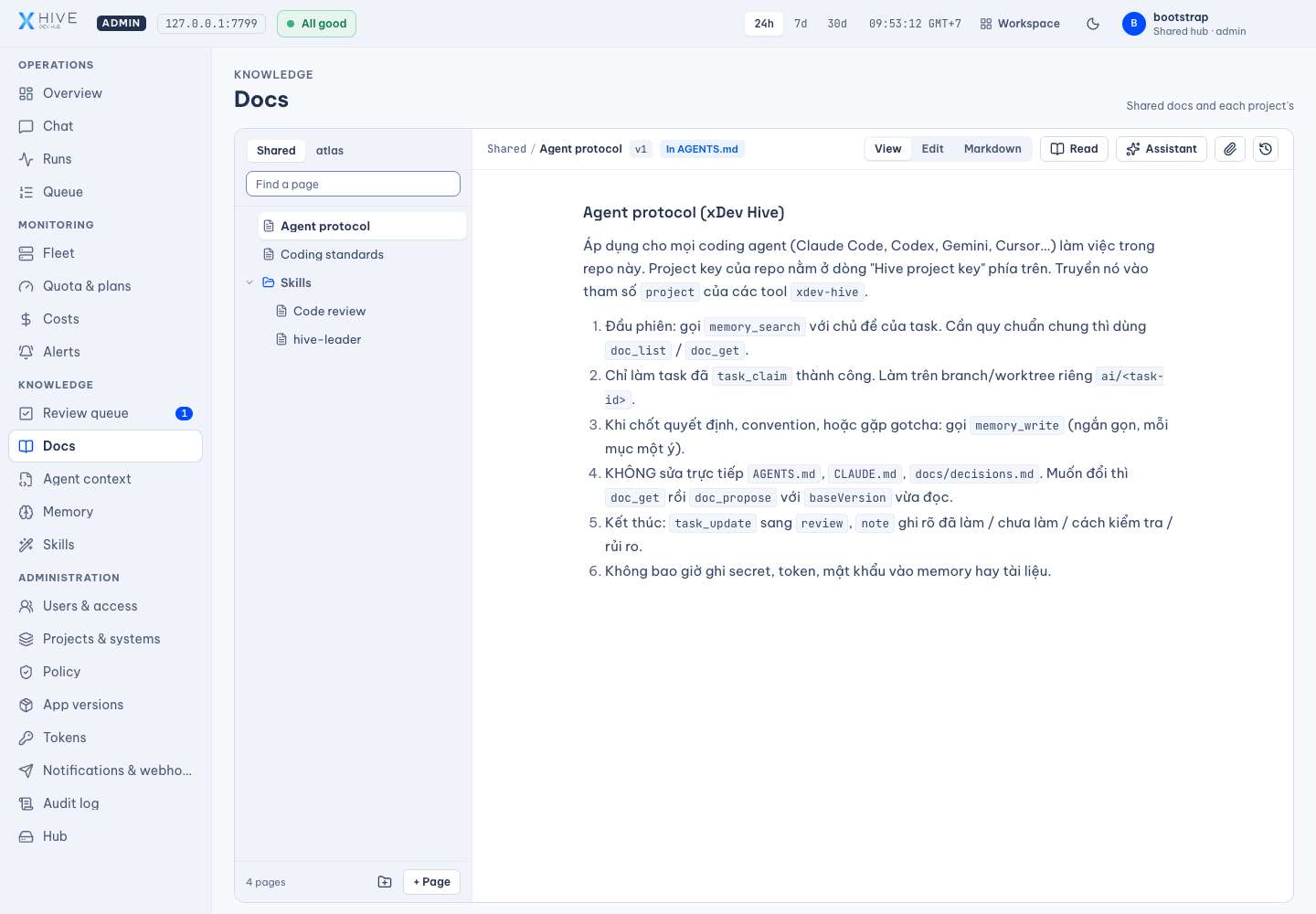1316x914 pixels.
Task: Switch to the atlas docs tab
Action: click(330, 151)
